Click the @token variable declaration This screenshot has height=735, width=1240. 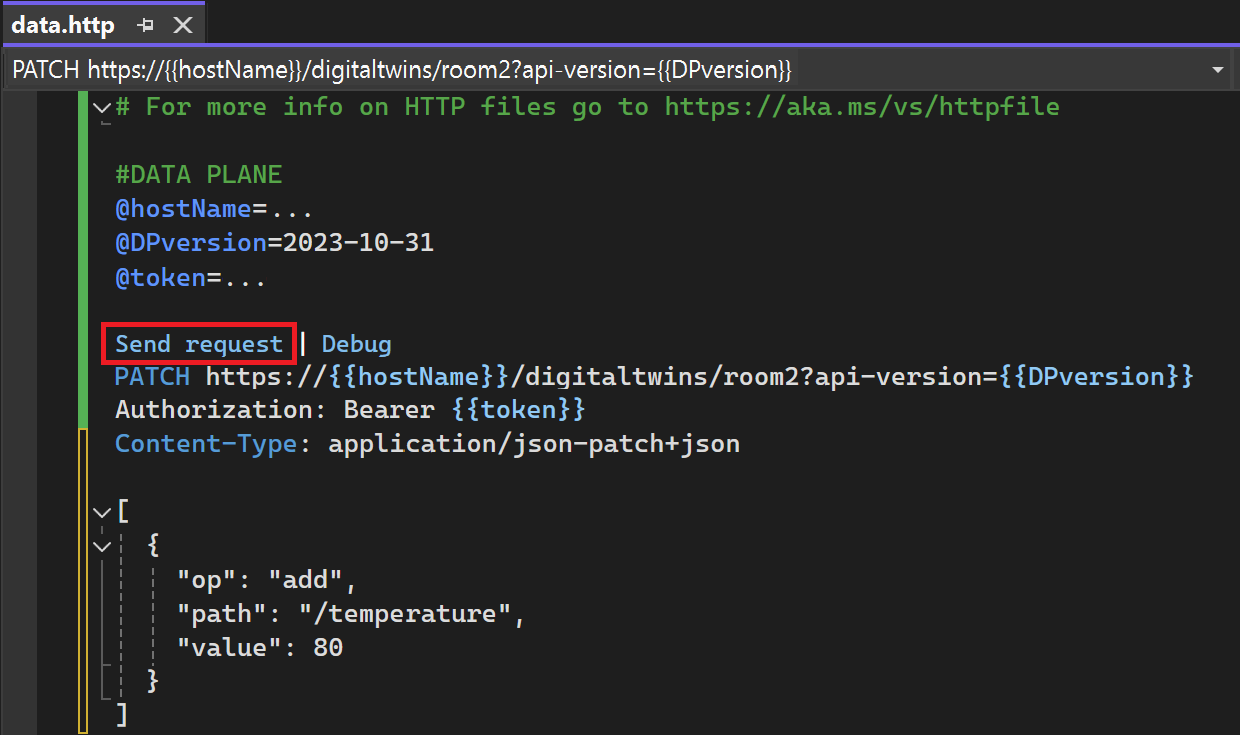(162, 276)
